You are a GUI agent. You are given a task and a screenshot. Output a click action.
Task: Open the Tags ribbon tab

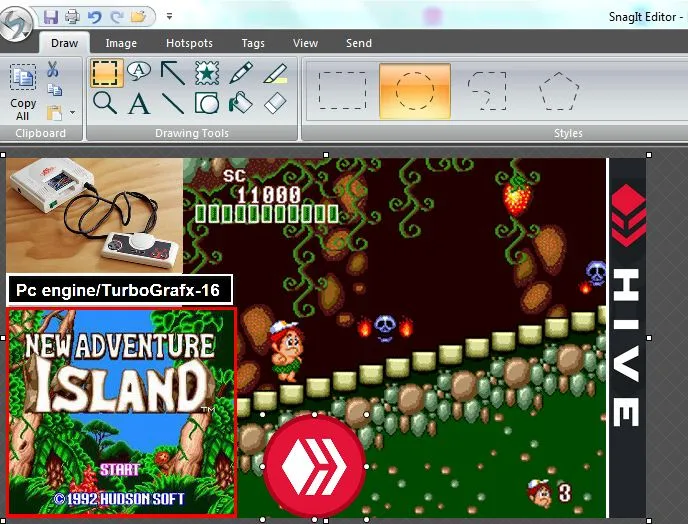[x=253, y=43]
